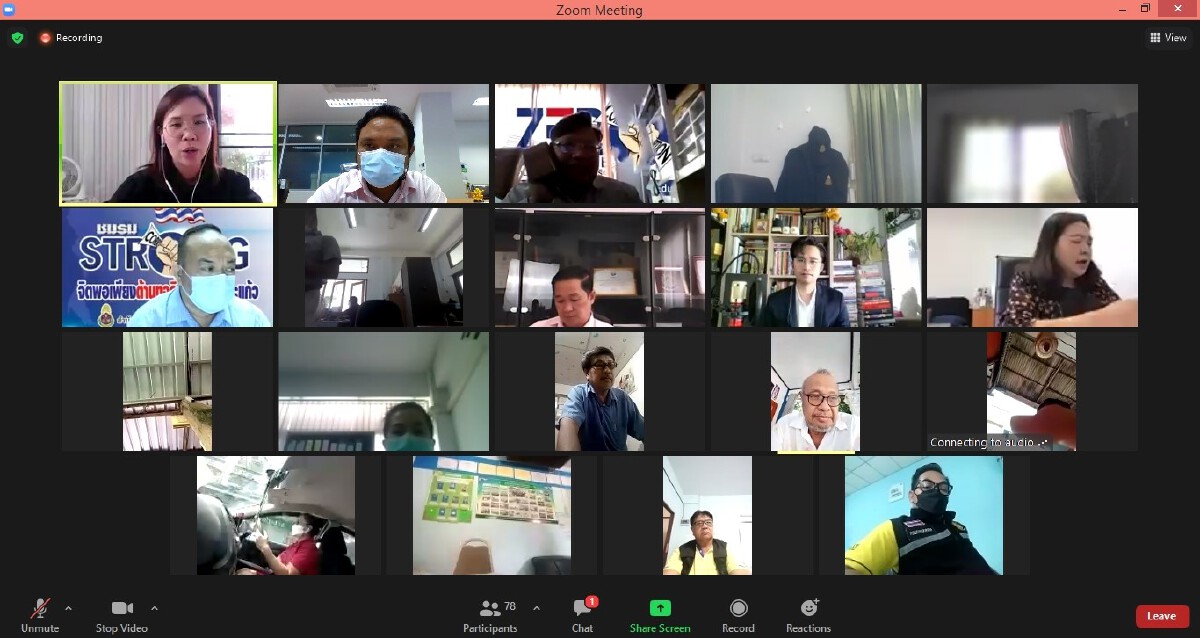This screenshot has width=1200, height=638.
Task: Select the STRONG banner participant video
Action: click(168, 267)
